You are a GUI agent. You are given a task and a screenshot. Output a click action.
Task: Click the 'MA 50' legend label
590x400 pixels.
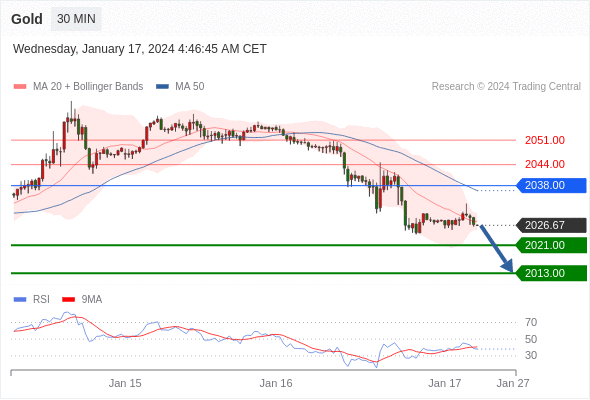pos(190,87)
